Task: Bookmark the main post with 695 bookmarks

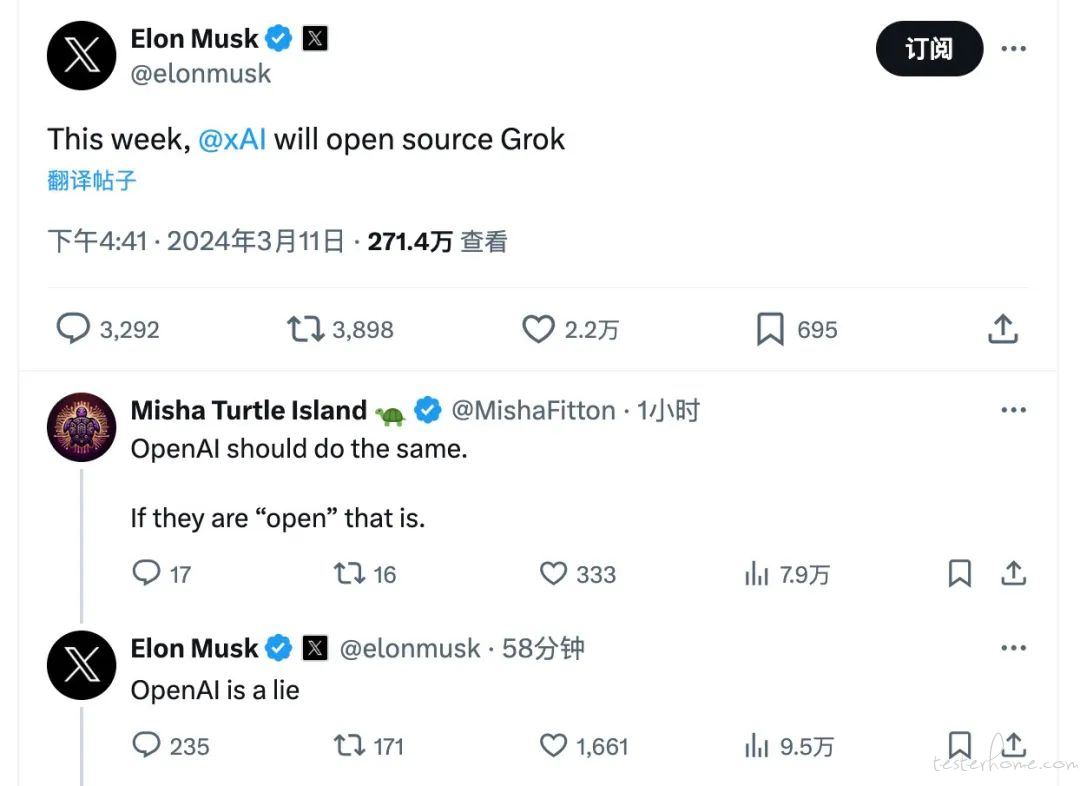Action: (770, 329)
